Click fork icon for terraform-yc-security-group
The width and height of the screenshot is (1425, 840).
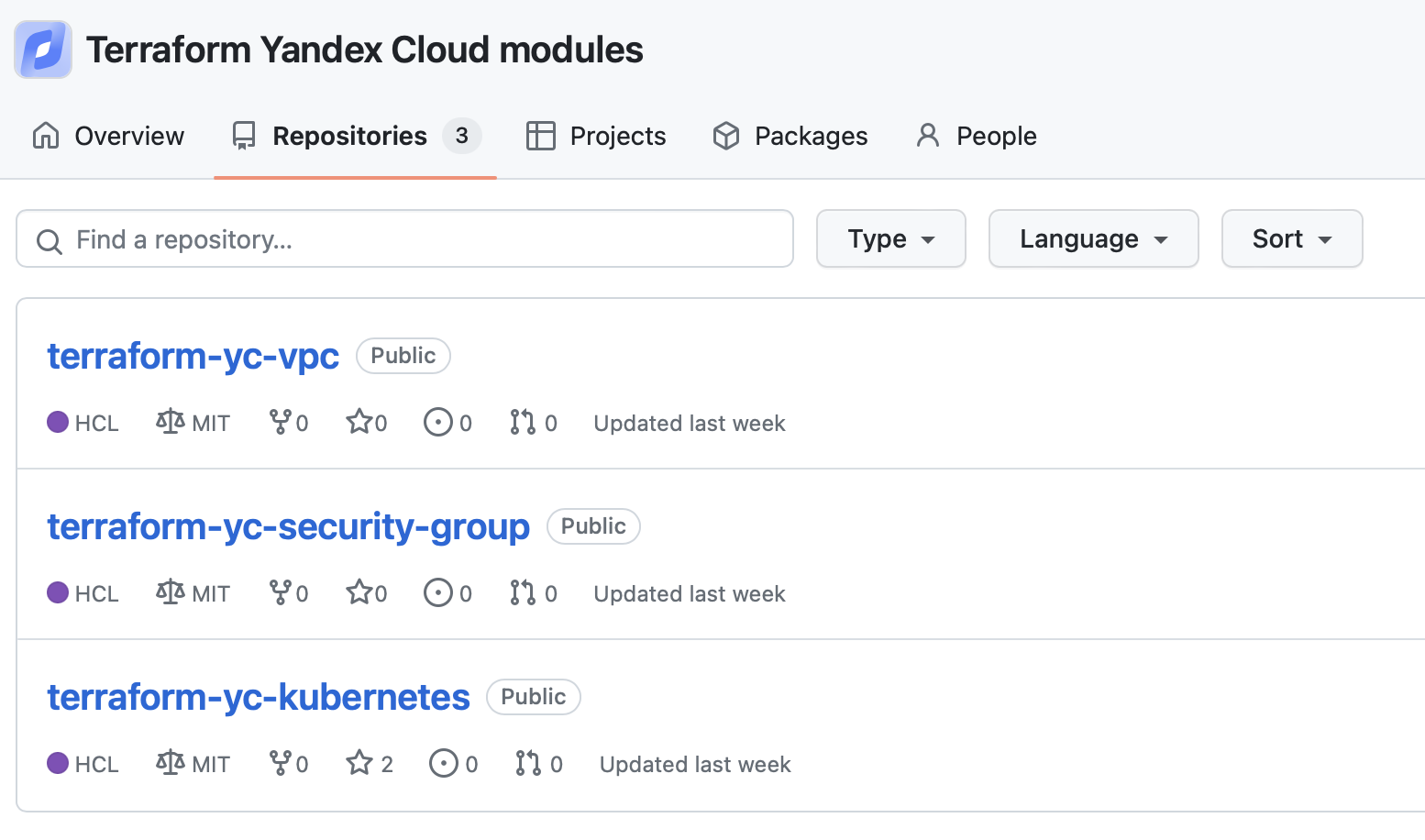point(280,593)
